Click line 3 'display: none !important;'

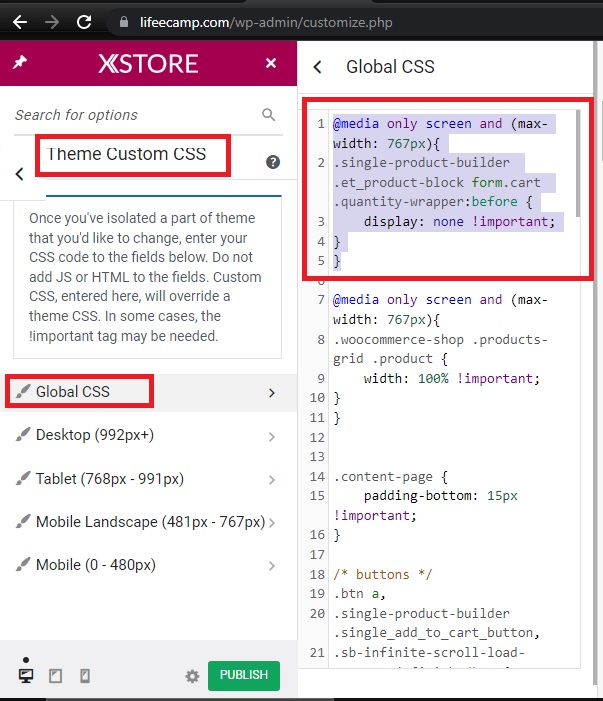point(459,221)
